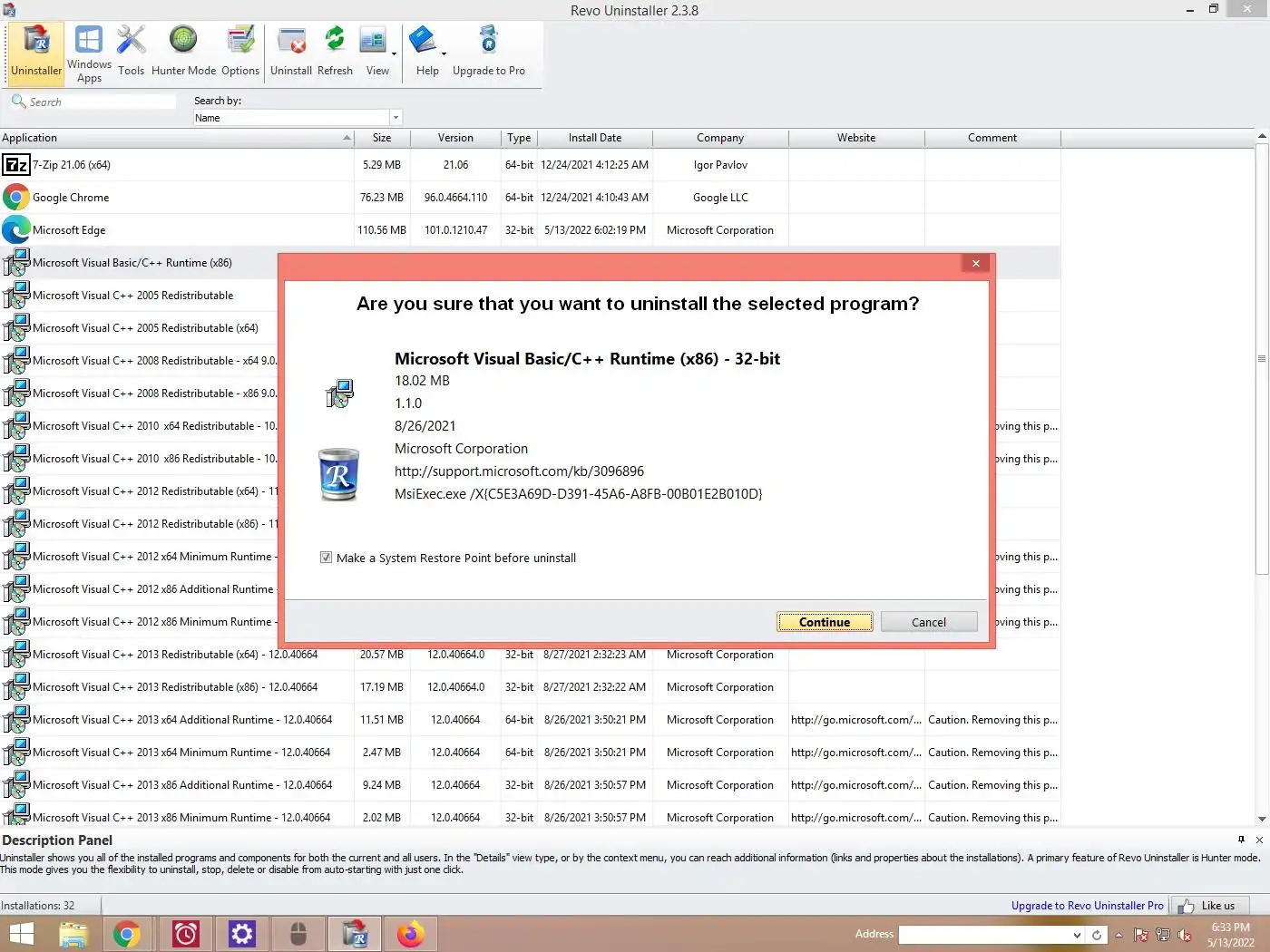Sort by the Website column header
1270x952 pixels.
tap(856, 138)
